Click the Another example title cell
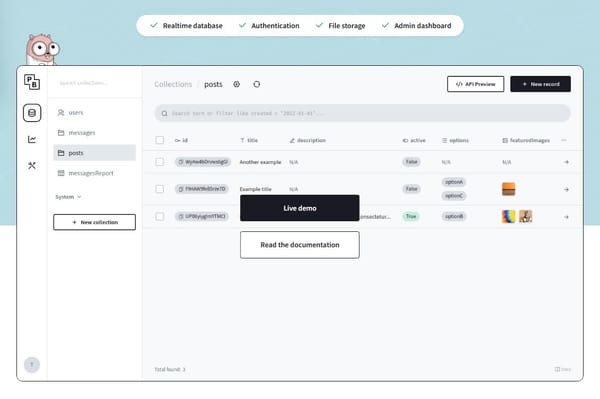The image size is (600, 399). tap(260, 162)
